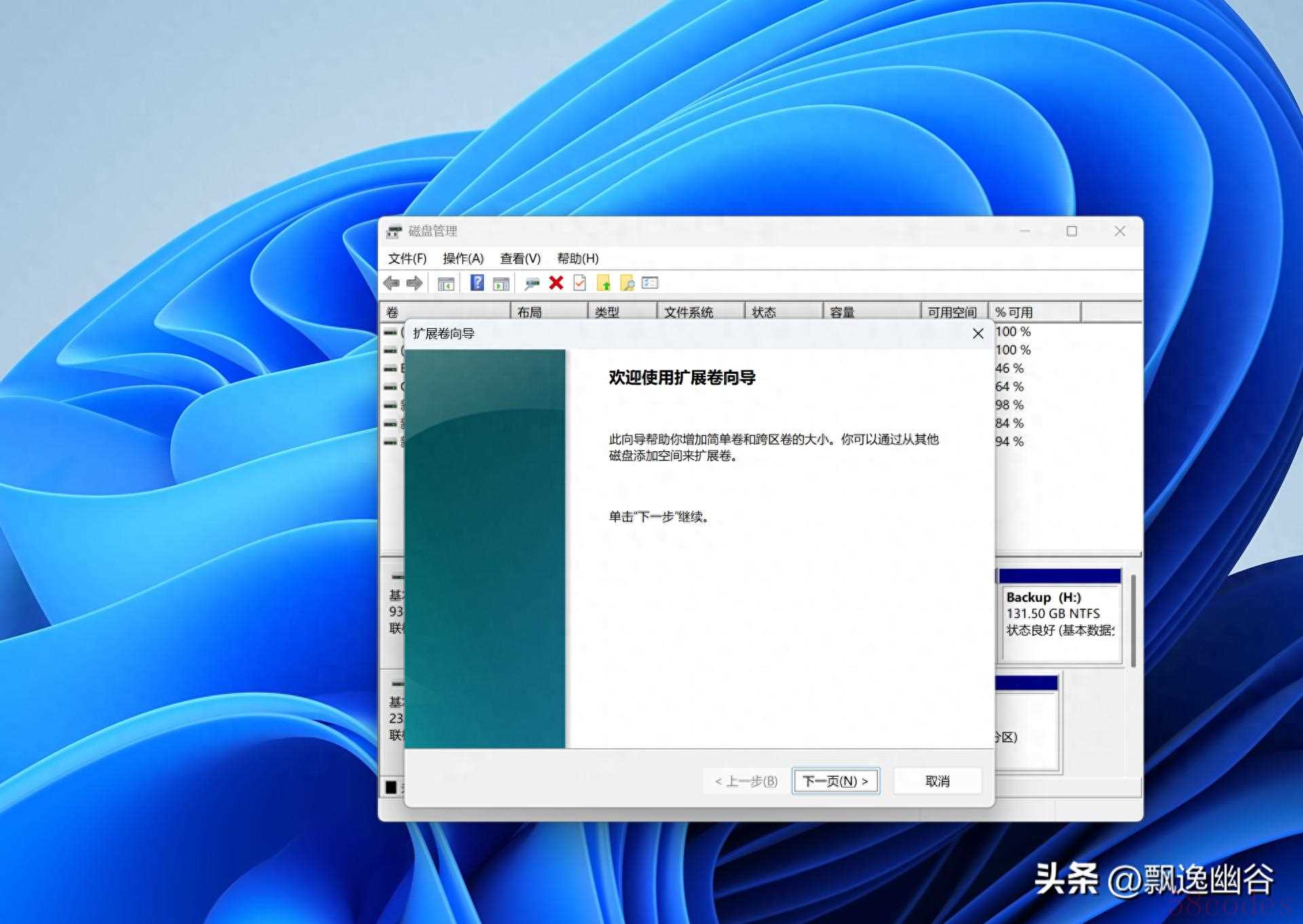Open the 文件(F) menu
The height and width of the screenshot is (924, 1303).
coord(407,258)
